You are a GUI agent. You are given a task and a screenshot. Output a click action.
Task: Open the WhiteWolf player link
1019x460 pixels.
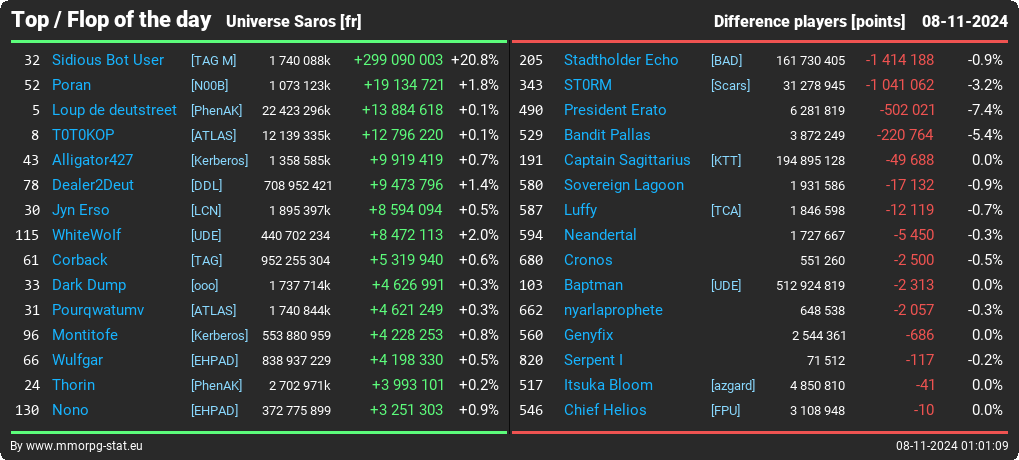tap(86, 235)
